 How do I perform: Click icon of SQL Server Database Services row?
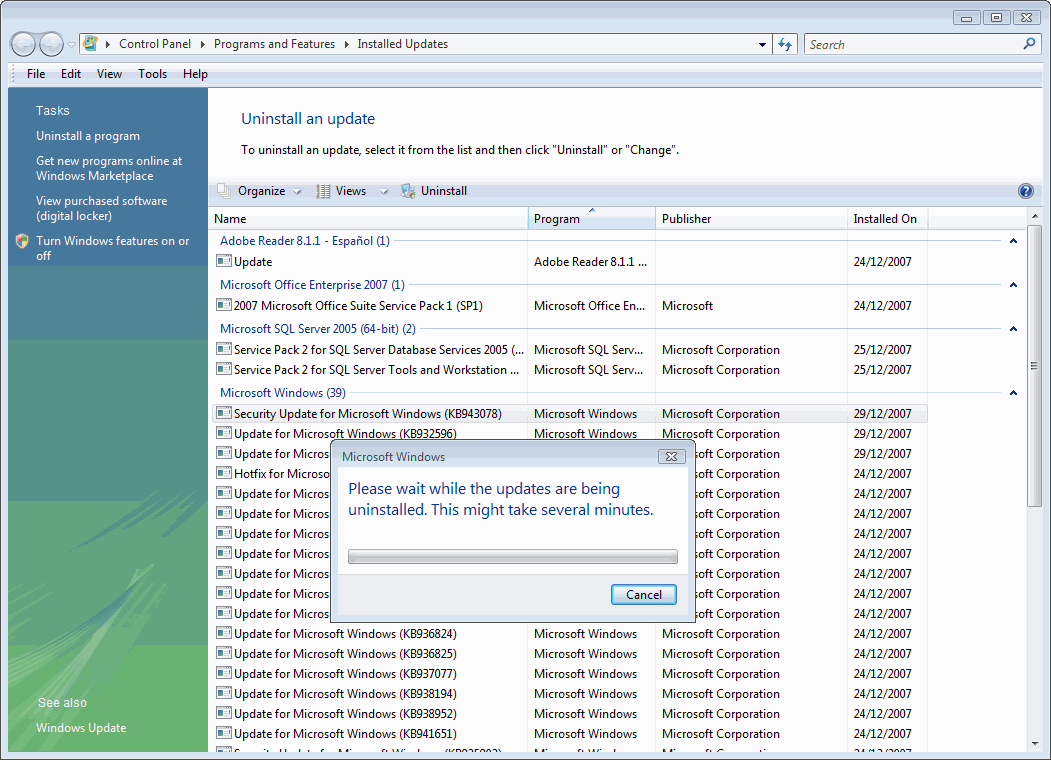tap(224, 349)
